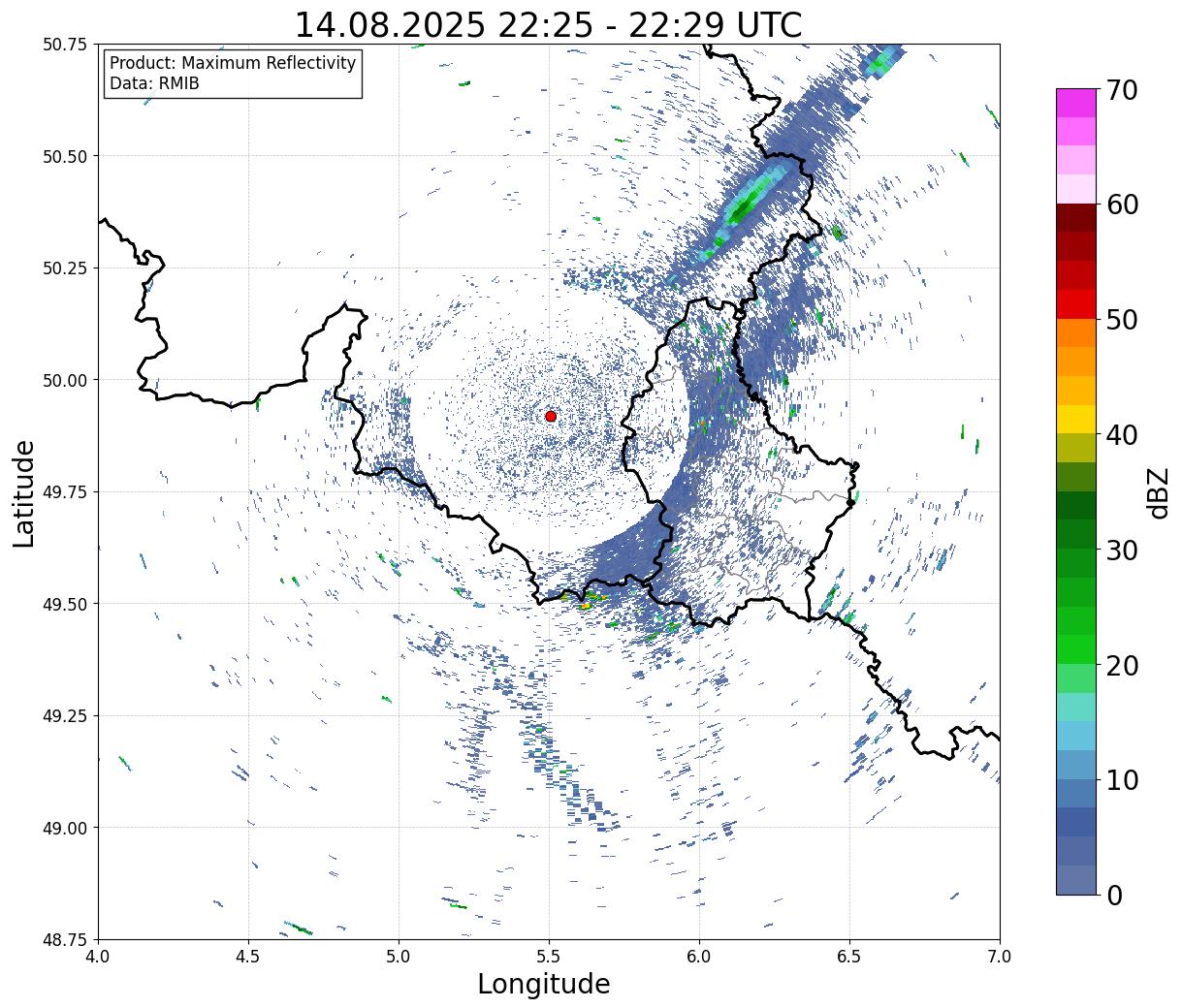Screen dimensions: 1182x1008
Task: Select the slate blue swatch at colorbar bottom
Action: pos(1076,879)
